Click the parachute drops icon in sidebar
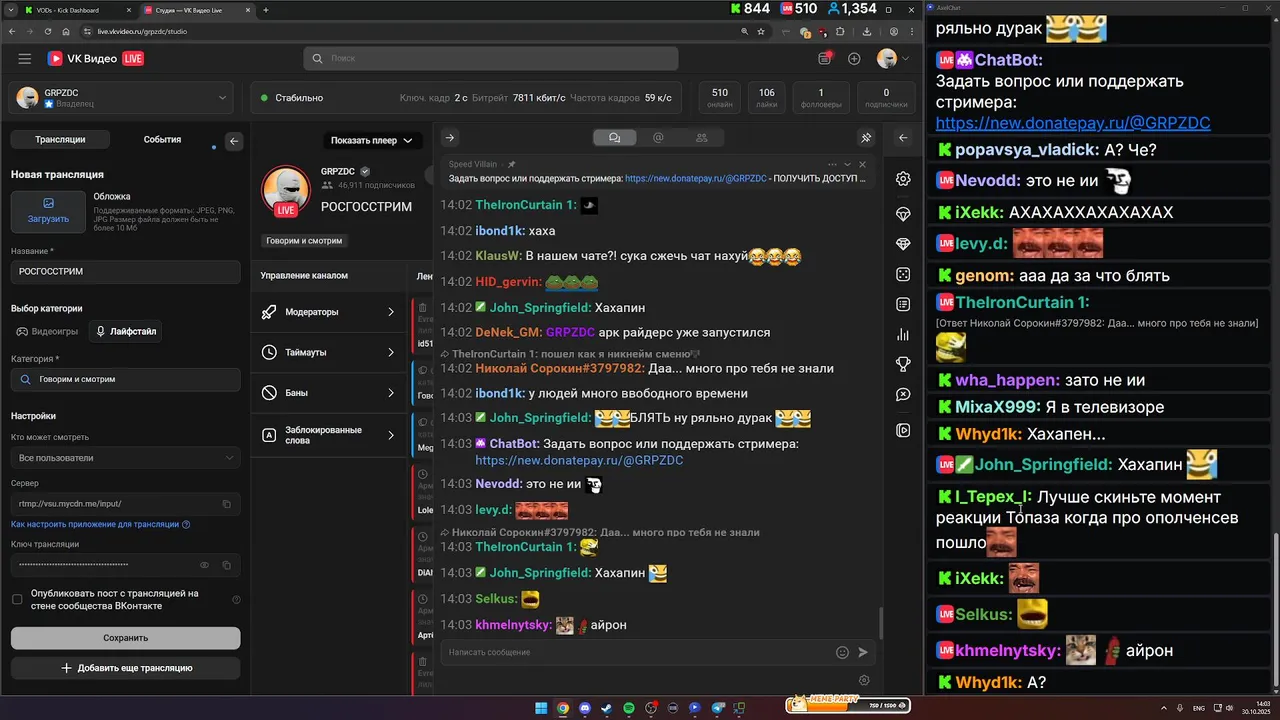 click(903, 214)
